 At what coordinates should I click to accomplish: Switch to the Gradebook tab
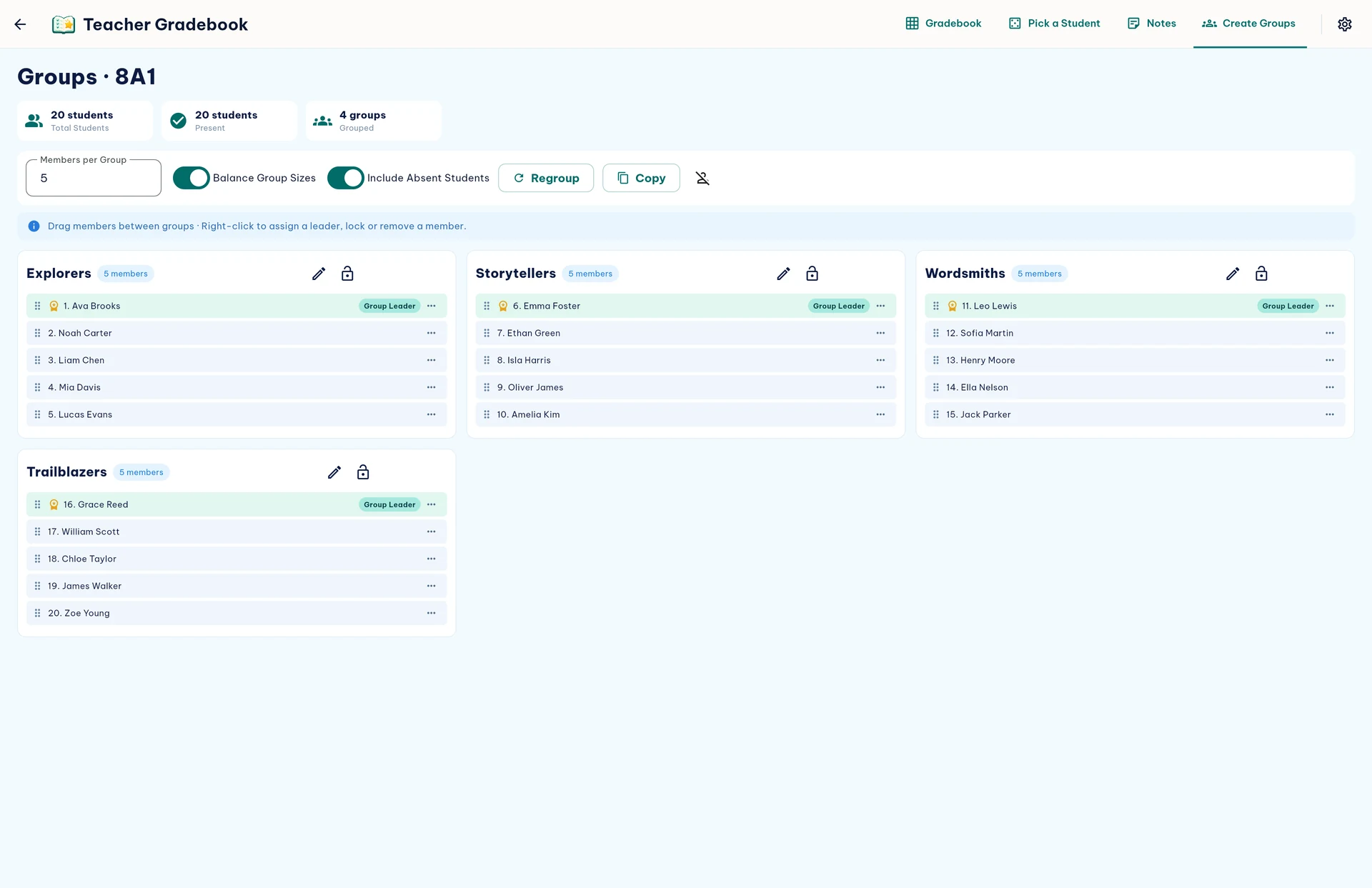[x=943, y=24]
